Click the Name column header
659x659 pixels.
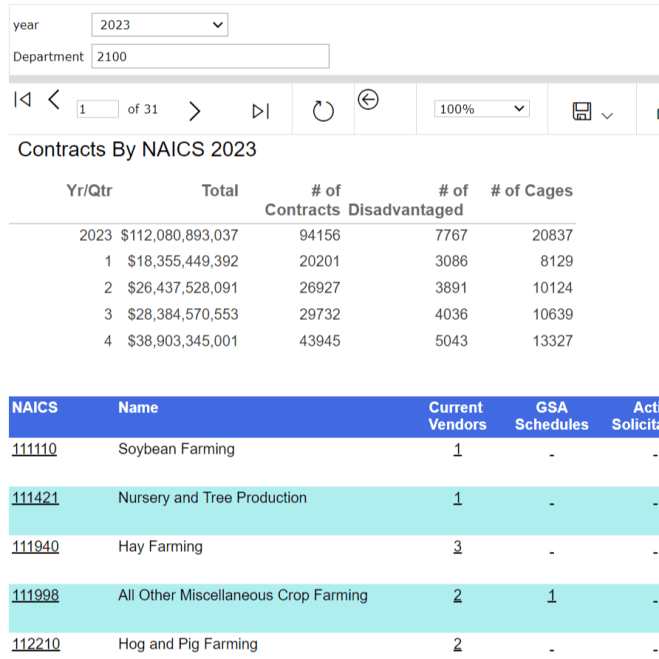coord(138,408)
